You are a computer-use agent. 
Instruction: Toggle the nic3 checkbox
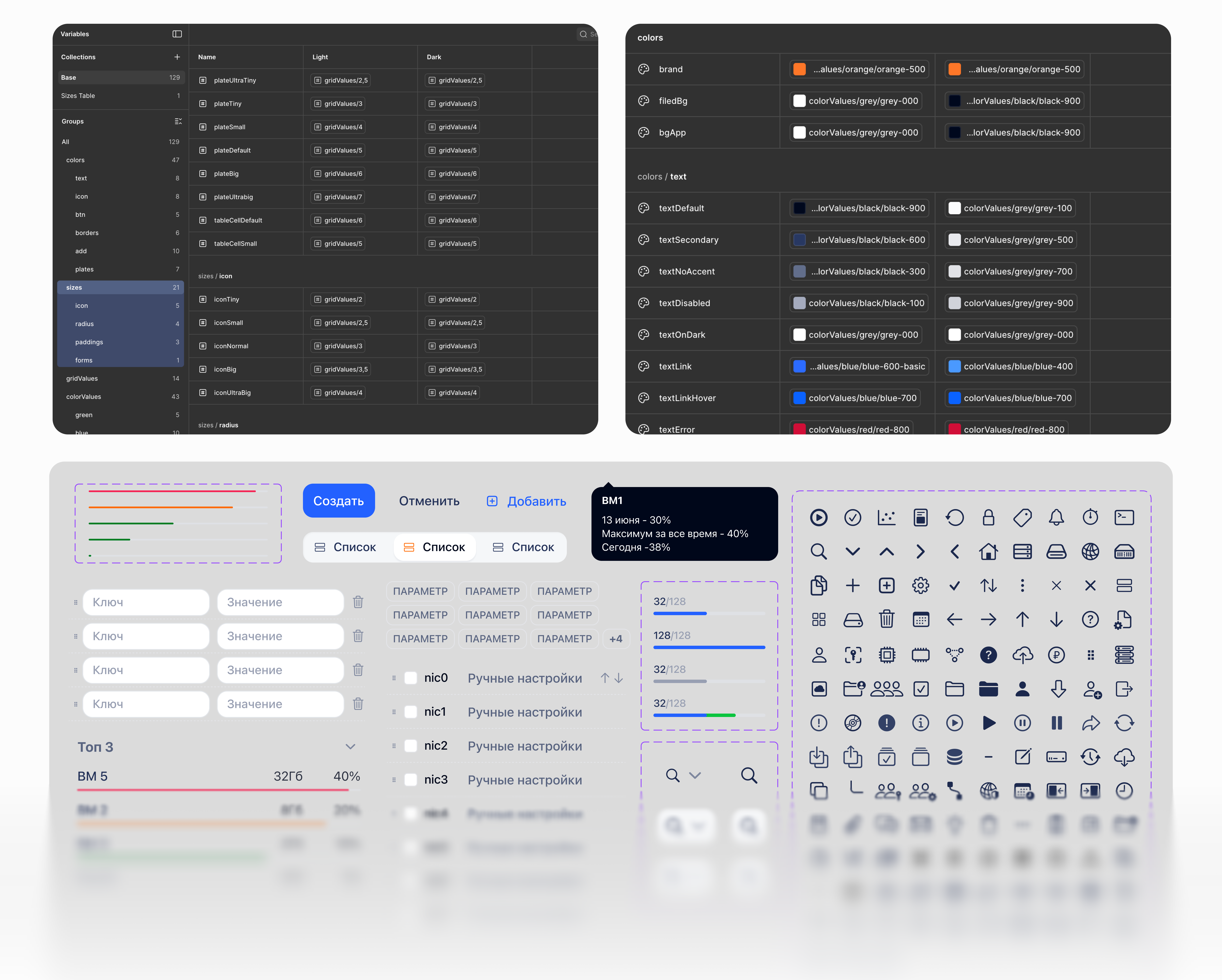[411, 780]
